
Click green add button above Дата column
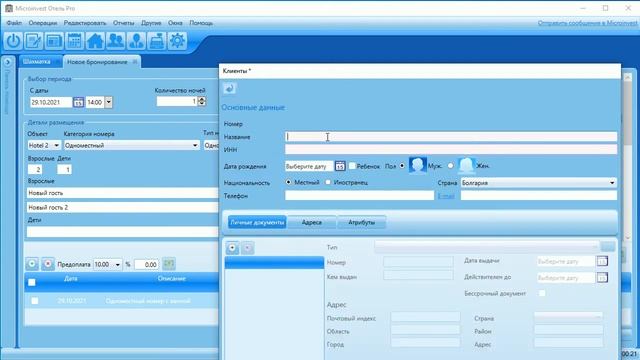[x=32, y=264]
